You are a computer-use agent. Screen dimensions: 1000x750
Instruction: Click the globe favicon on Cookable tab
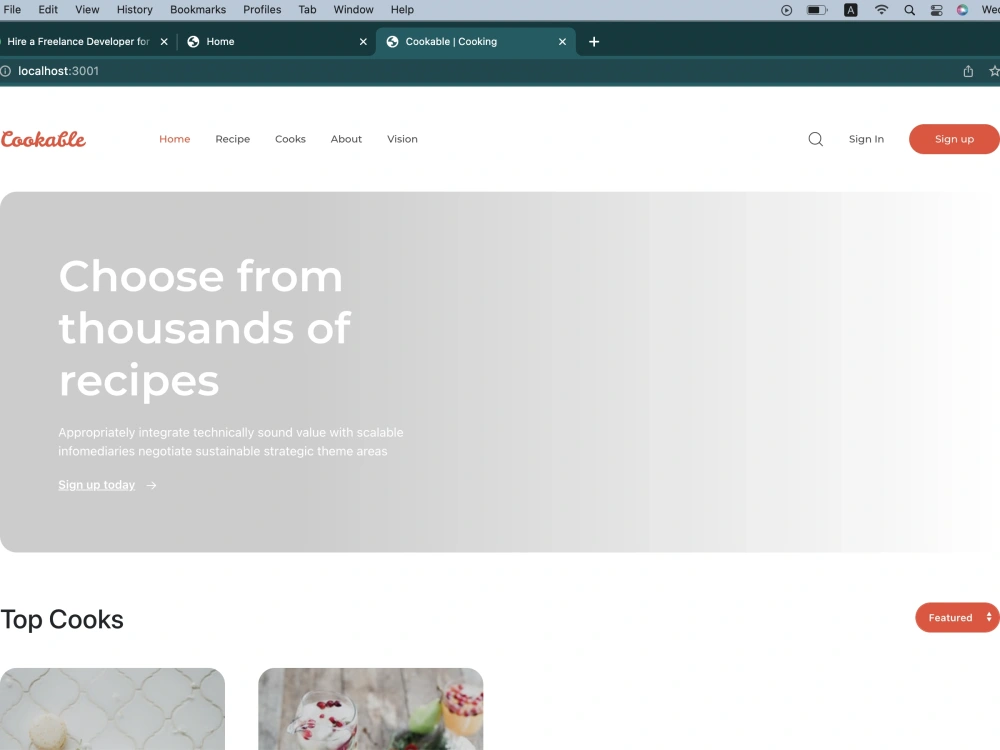tap(393, 41)
